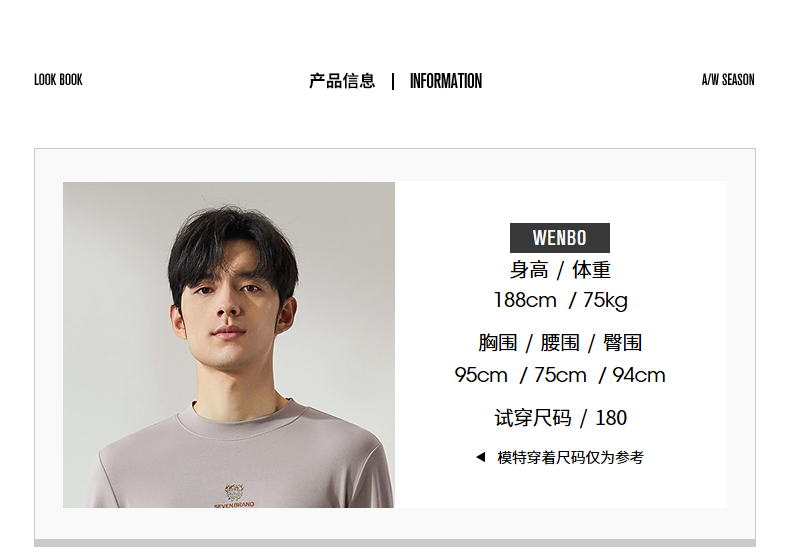
Task: Click the vertical divider beside 产品信息
Action: pyautogui.click(x=393, y=81)
